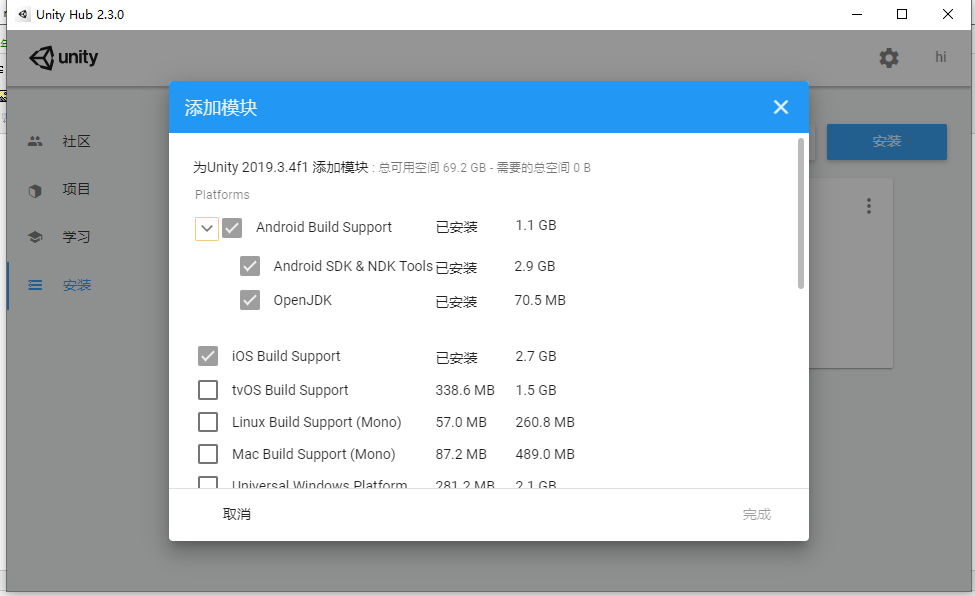Click the Platforms section heading
Screen dimensions: 975x596
[222, 195]
